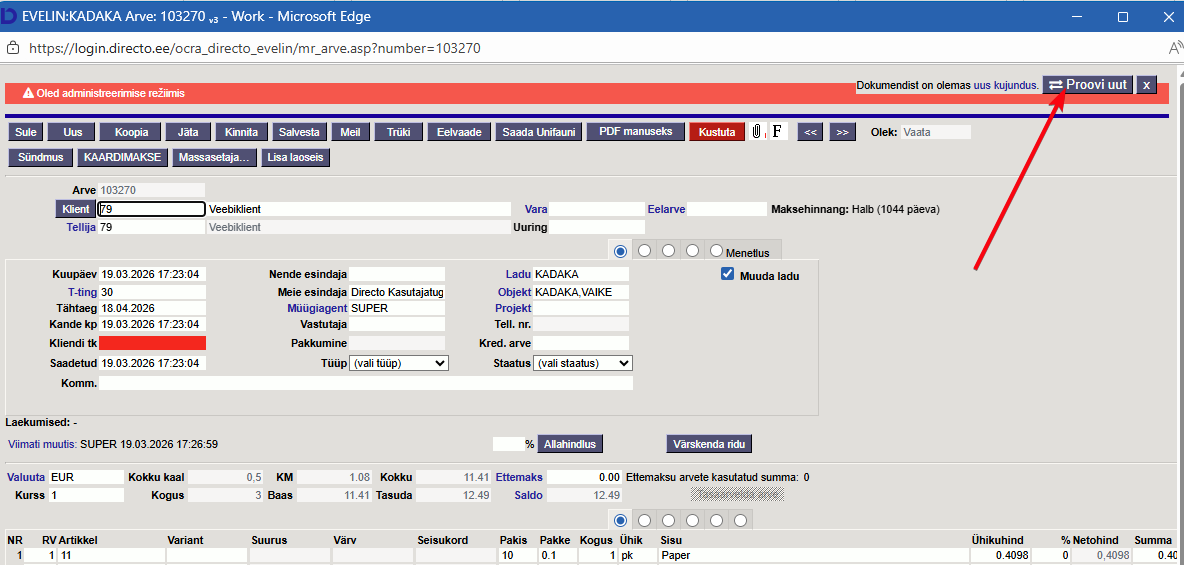Click into the Komm. comment field
1184x565 pixels.
pyautogui.click(x=365, y=383)
